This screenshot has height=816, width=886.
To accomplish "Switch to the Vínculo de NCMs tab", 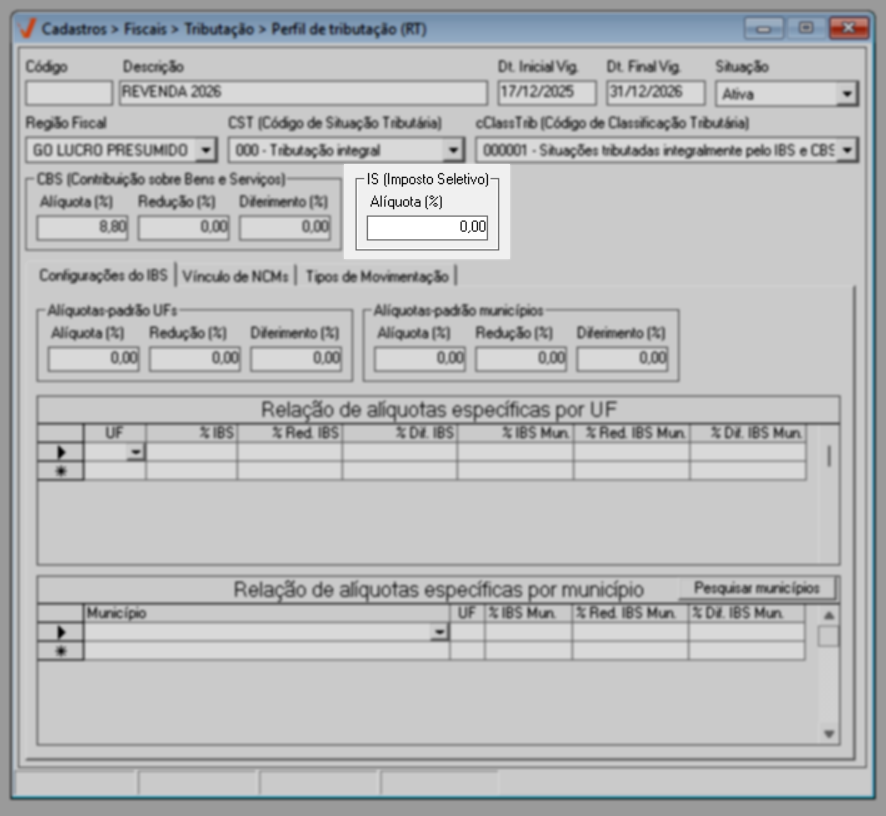I will coord(237,276).
